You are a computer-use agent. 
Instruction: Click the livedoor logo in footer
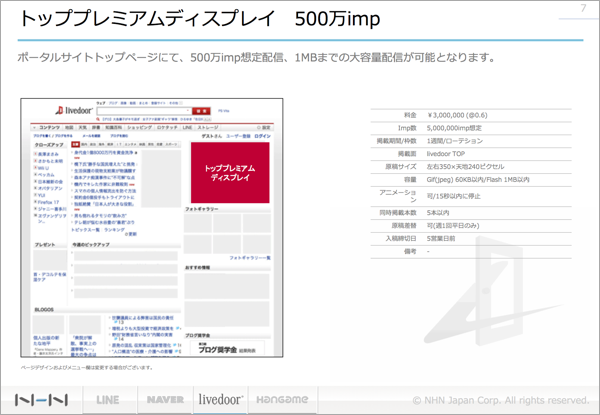coord(221,399)
